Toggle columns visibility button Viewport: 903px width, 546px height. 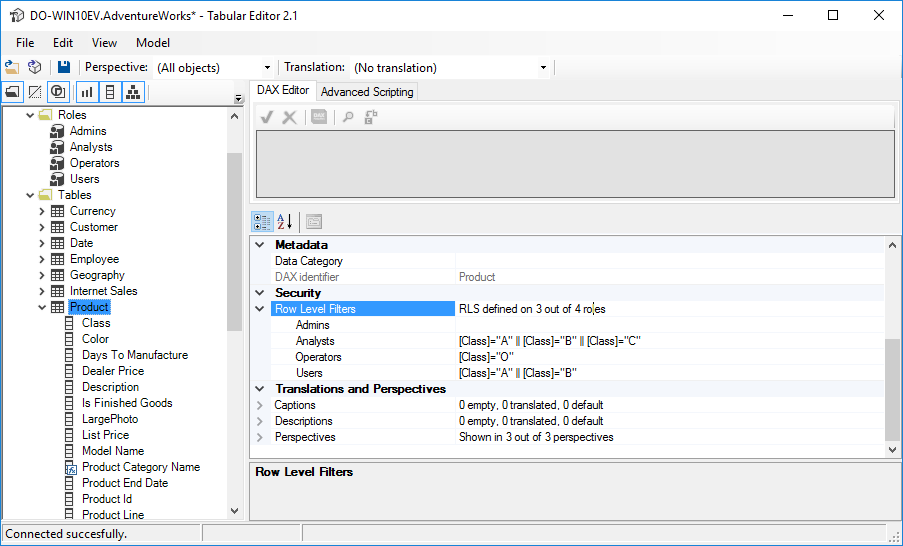point(111,92)
